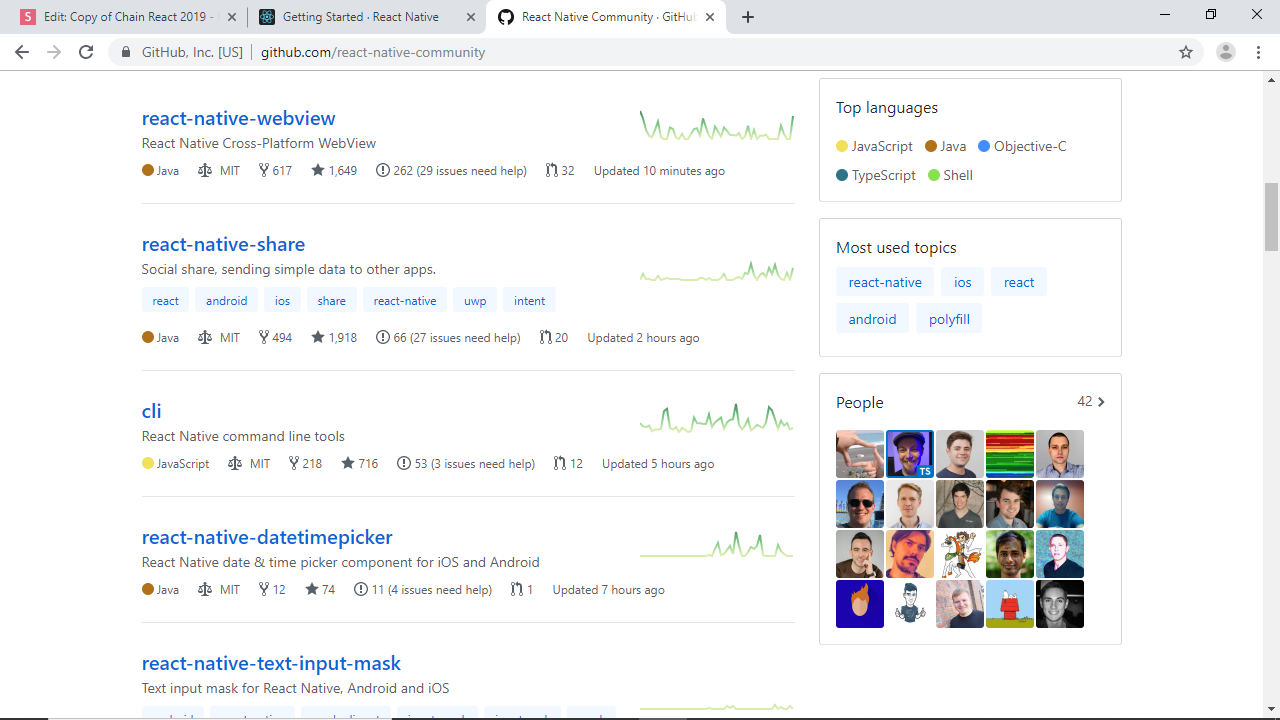Expand the People list with 42 members
Viewport: 1280px width, 720px height.
1091,402
